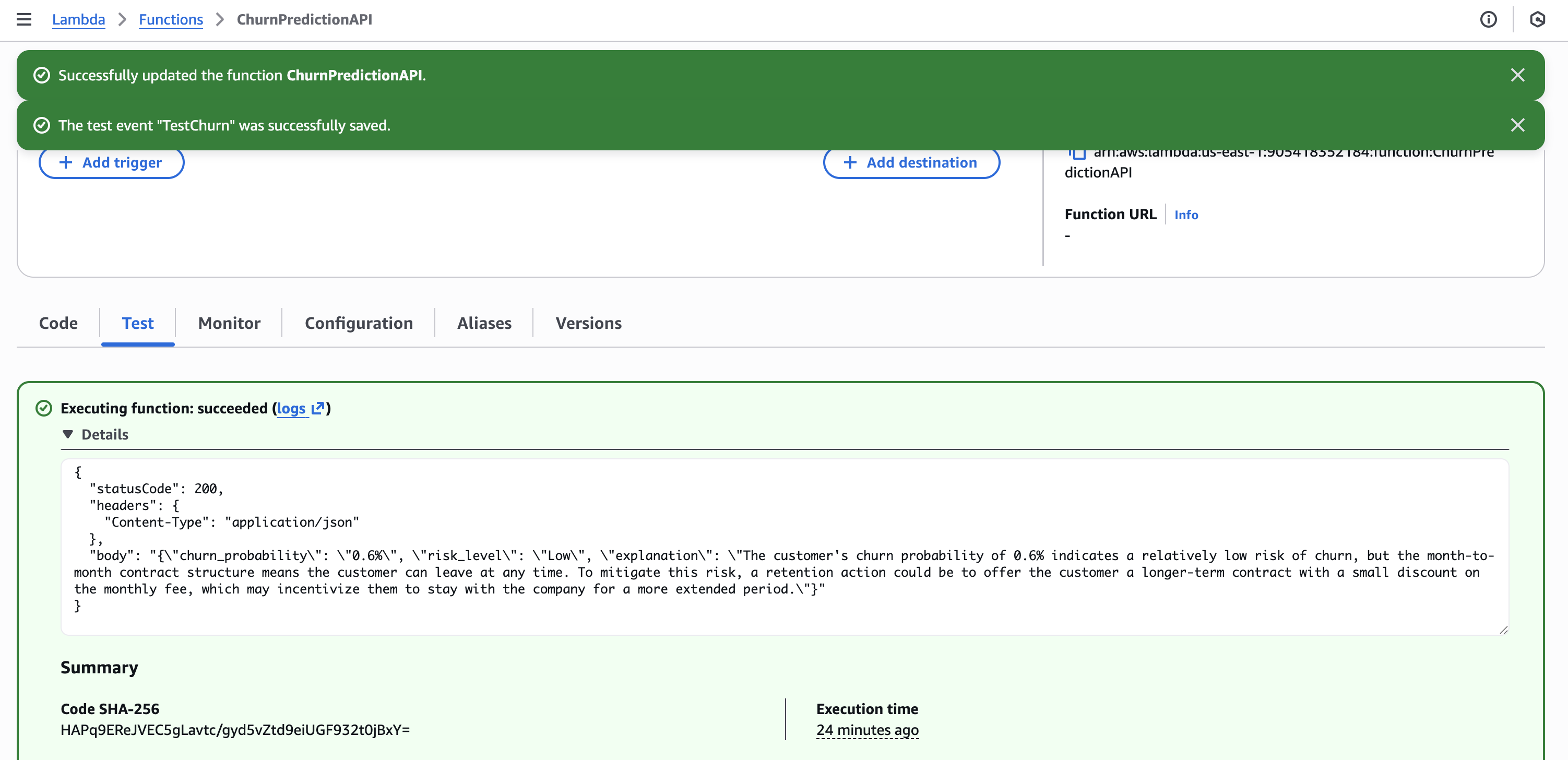Open the hexagon settings icon top right
Screen dimensions: 1568x760
(x=1537, y=19)
